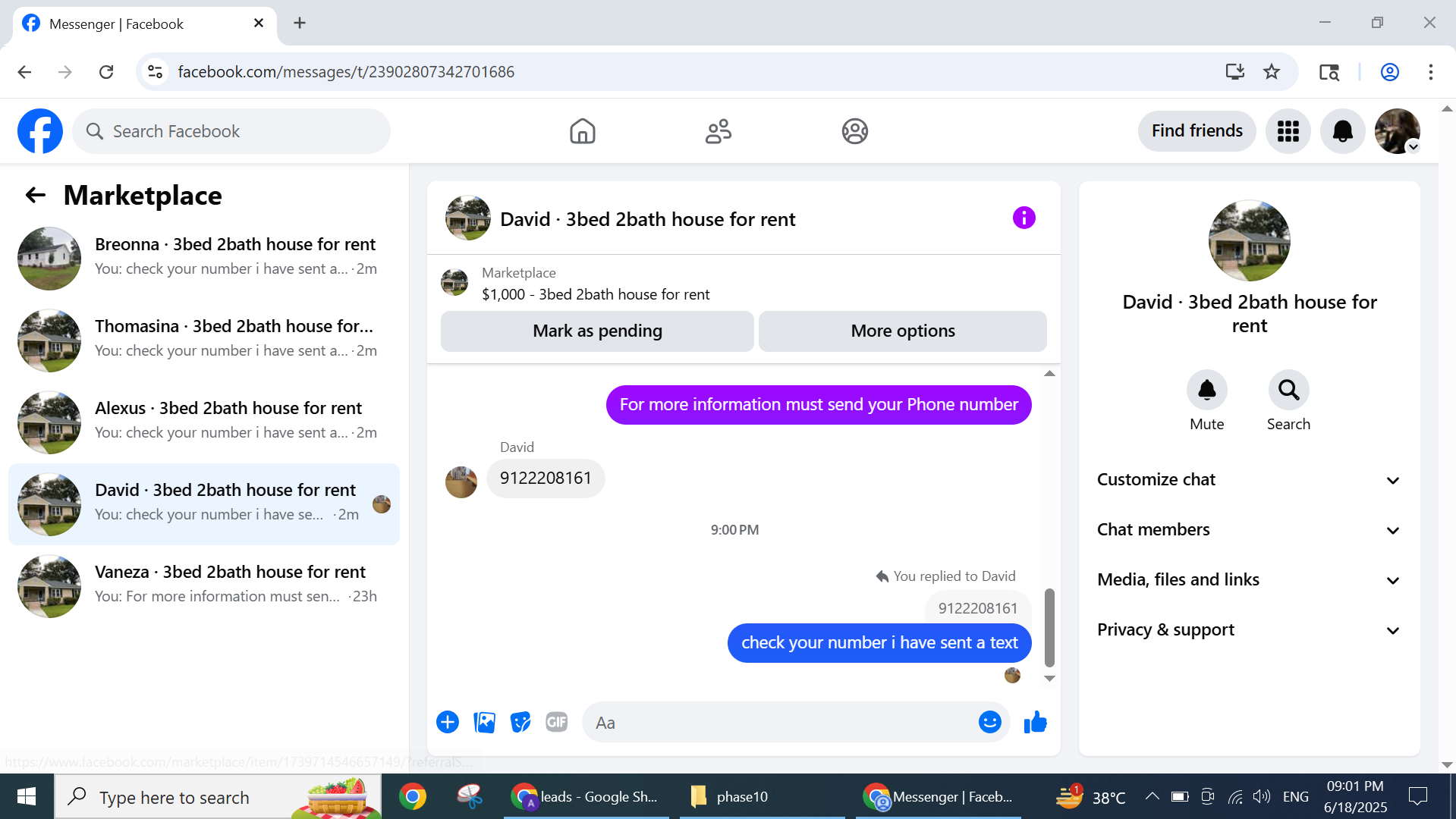Click David's avatar beside his message

461,482
